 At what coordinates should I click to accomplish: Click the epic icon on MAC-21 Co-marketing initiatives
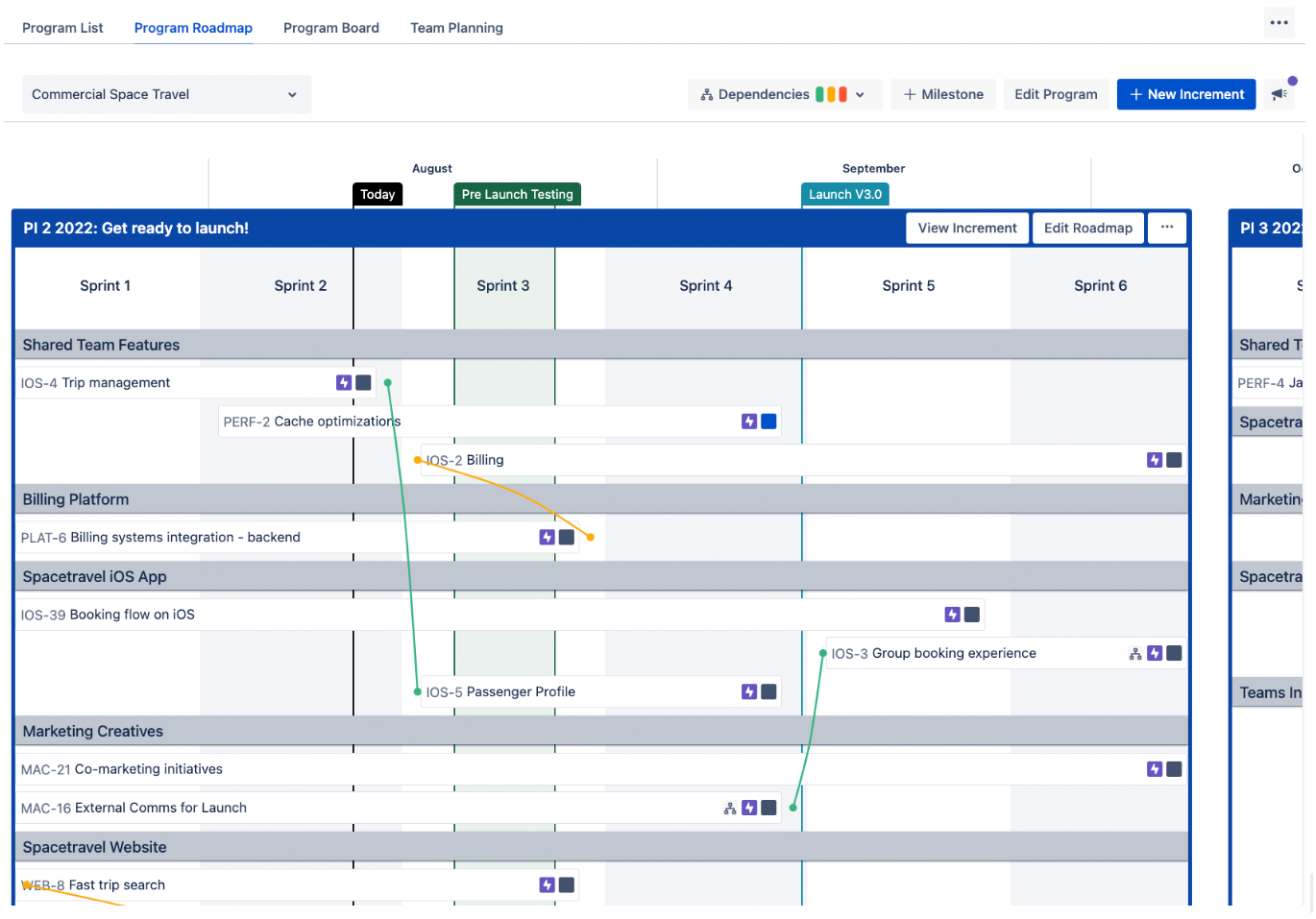(x=1154, y=769)
